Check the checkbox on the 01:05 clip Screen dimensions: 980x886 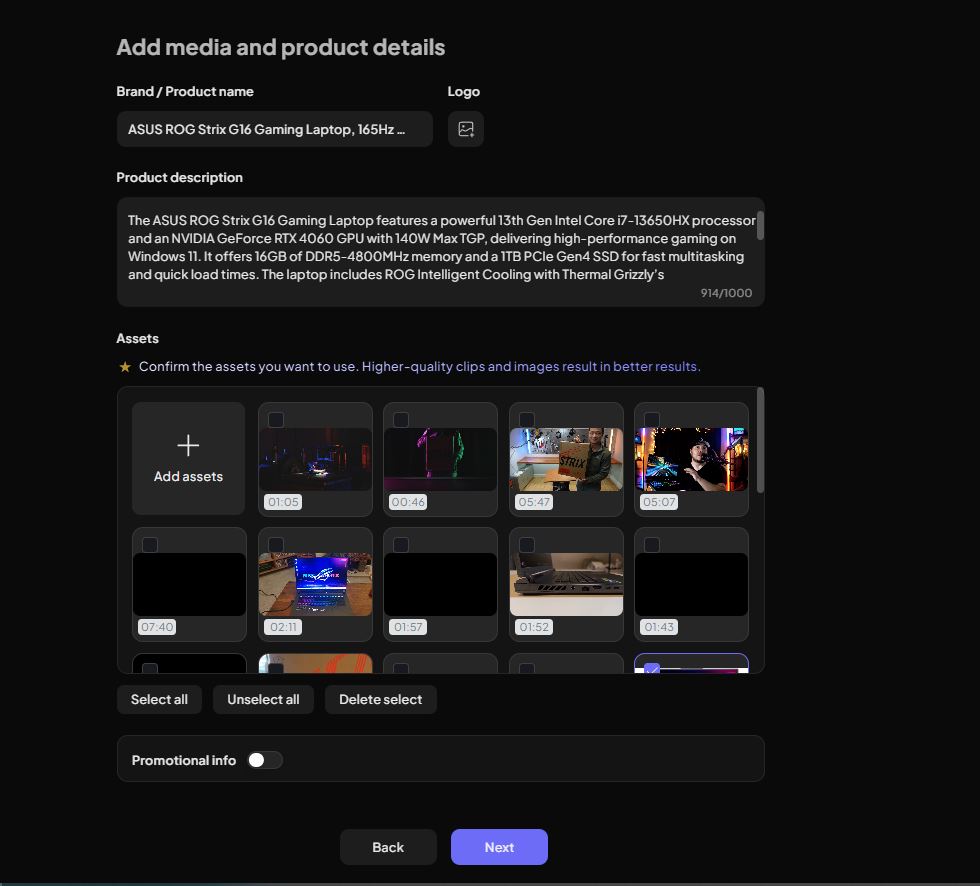[x=276, y=419]
